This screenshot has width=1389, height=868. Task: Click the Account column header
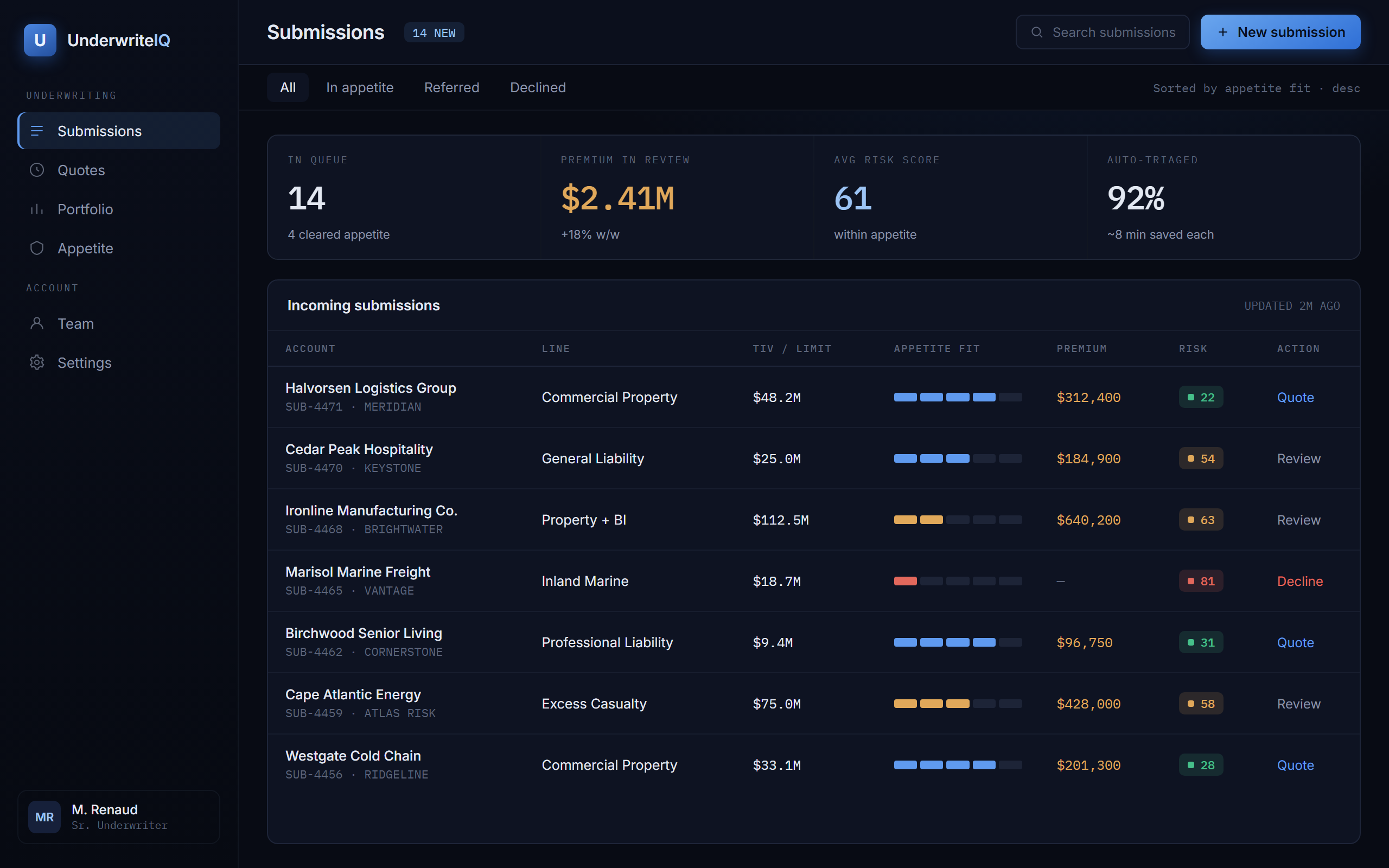coord(310,348)
